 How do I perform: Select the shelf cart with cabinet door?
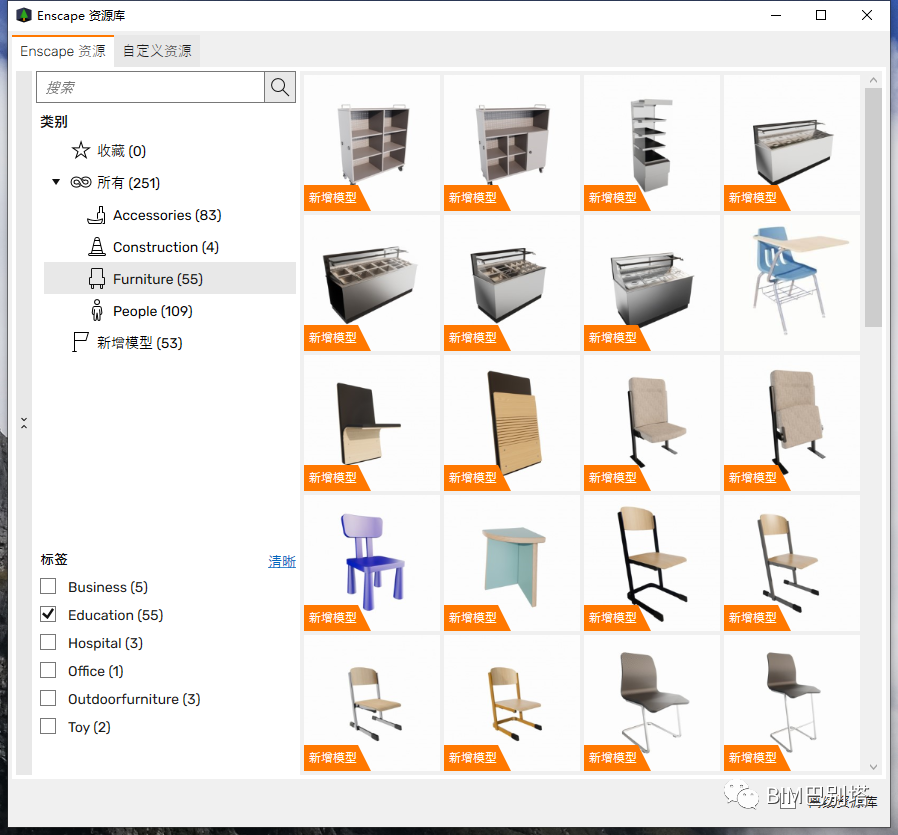[512, 143]
